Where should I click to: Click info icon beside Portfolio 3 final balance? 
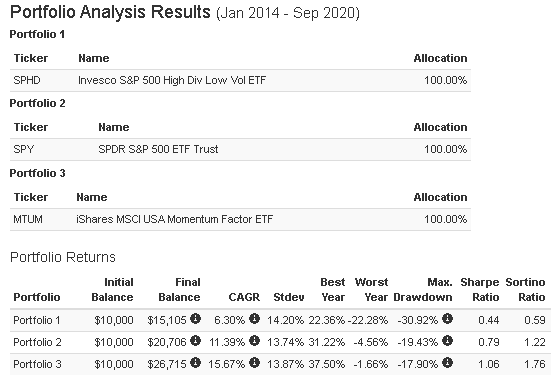tap(195, 362)
